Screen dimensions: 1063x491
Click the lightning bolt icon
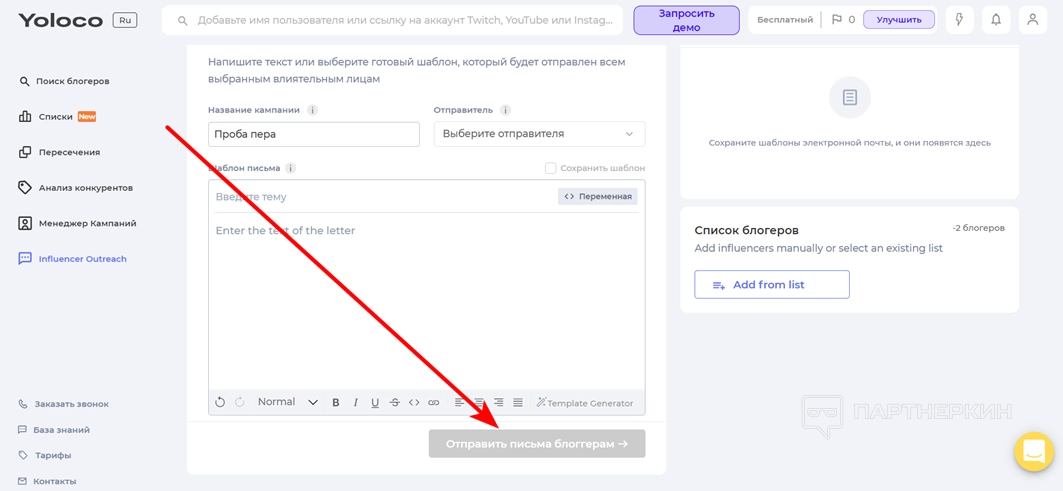pyautogui.click(x=959, y=20)
